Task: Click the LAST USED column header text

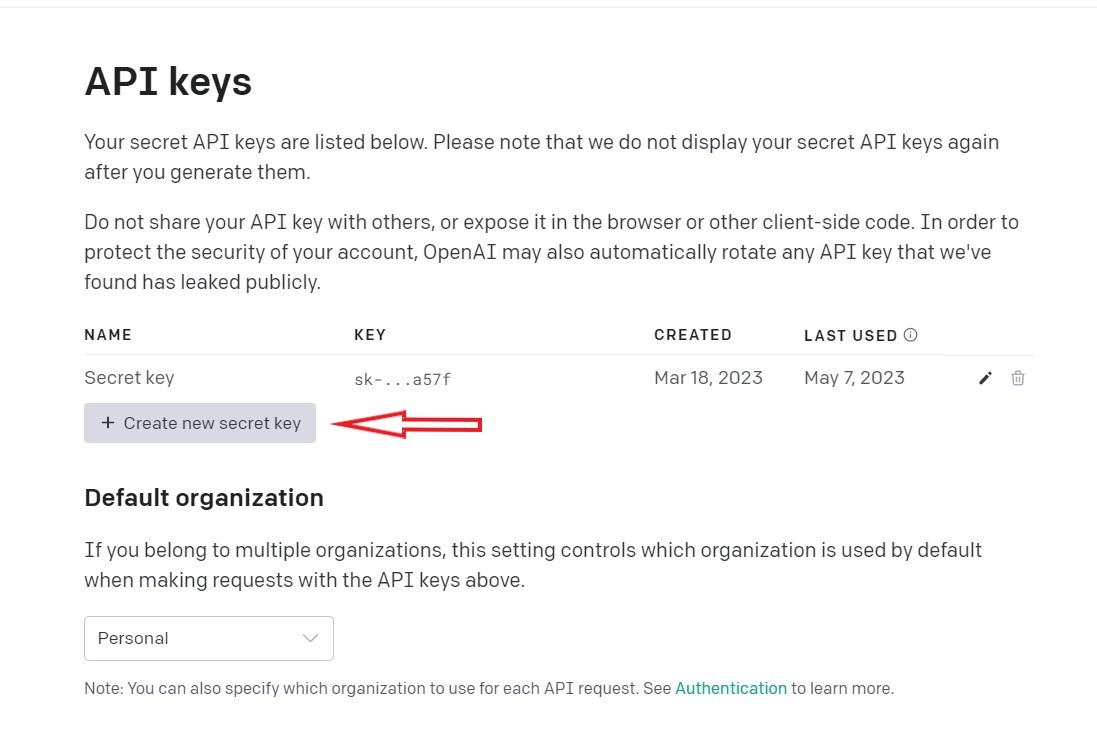Action: click(x=850, y=336)
